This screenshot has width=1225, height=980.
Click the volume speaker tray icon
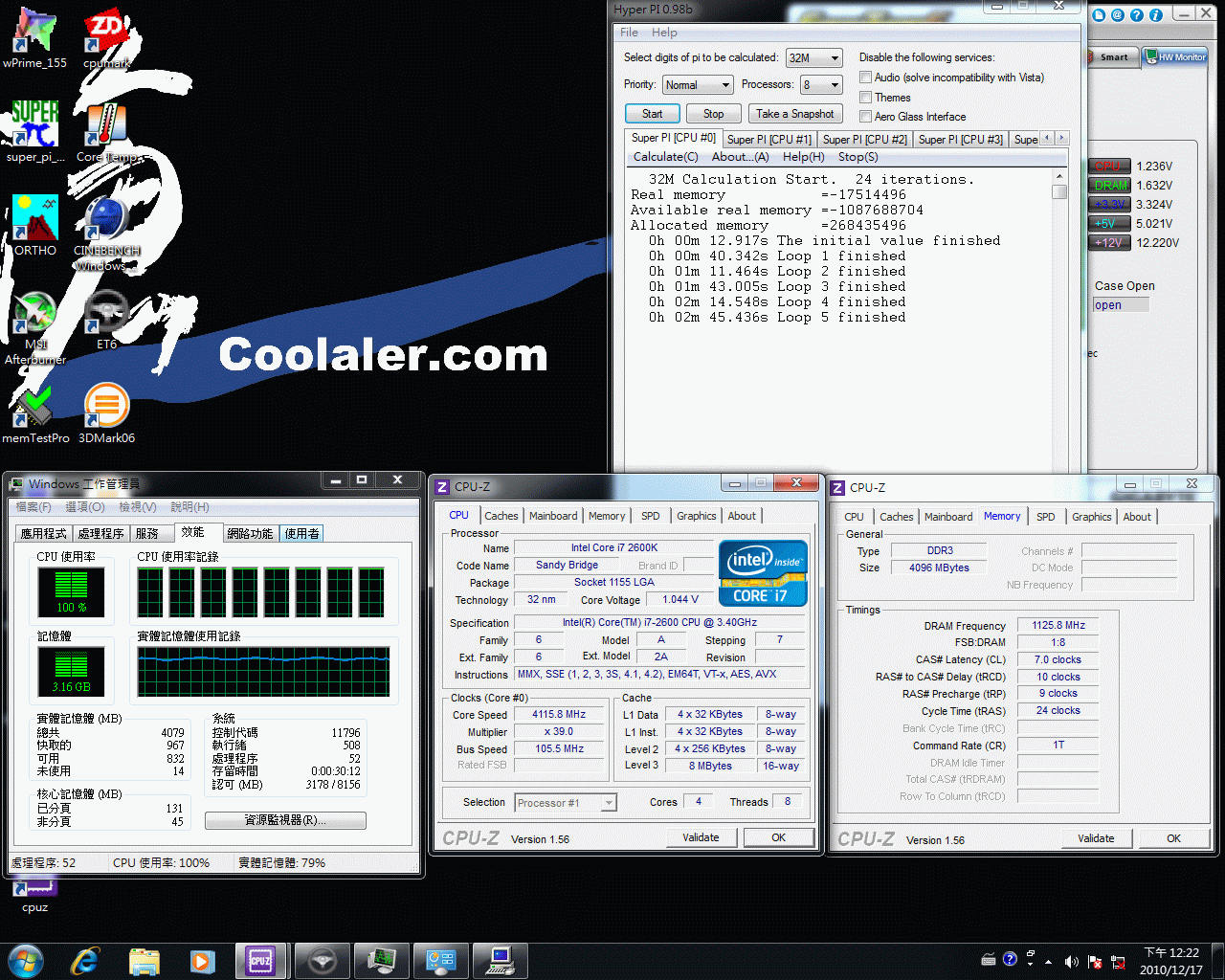[1071, 961]
